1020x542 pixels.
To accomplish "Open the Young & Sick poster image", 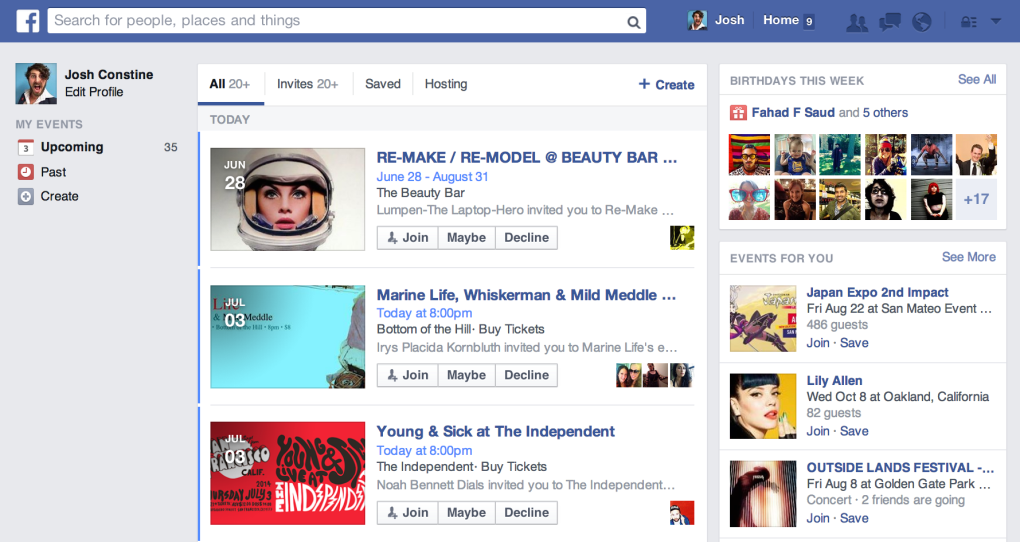I will pyautogui.click(x=288, y=473).
